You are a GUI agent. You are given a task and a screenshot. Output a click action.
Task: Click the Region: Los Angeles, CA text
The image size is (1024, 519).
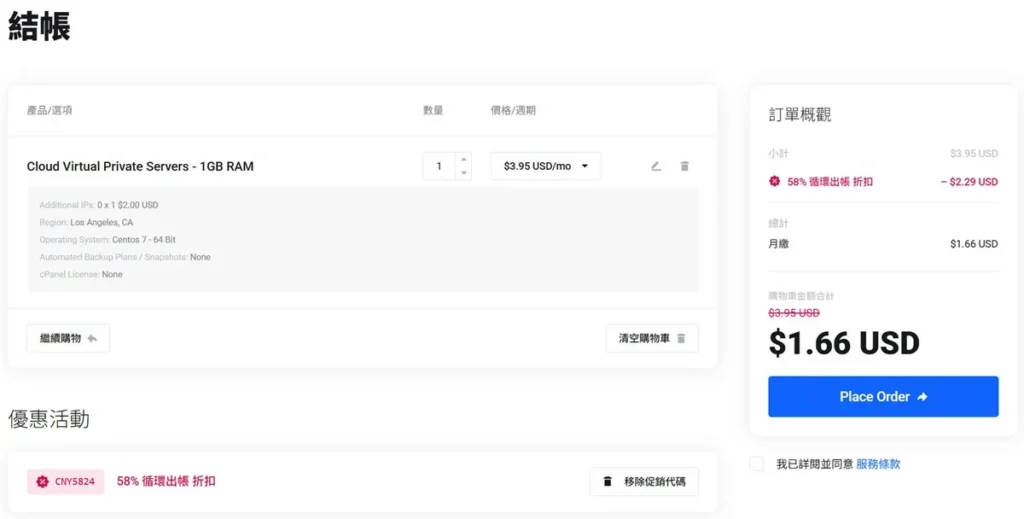tap(86, 223)
